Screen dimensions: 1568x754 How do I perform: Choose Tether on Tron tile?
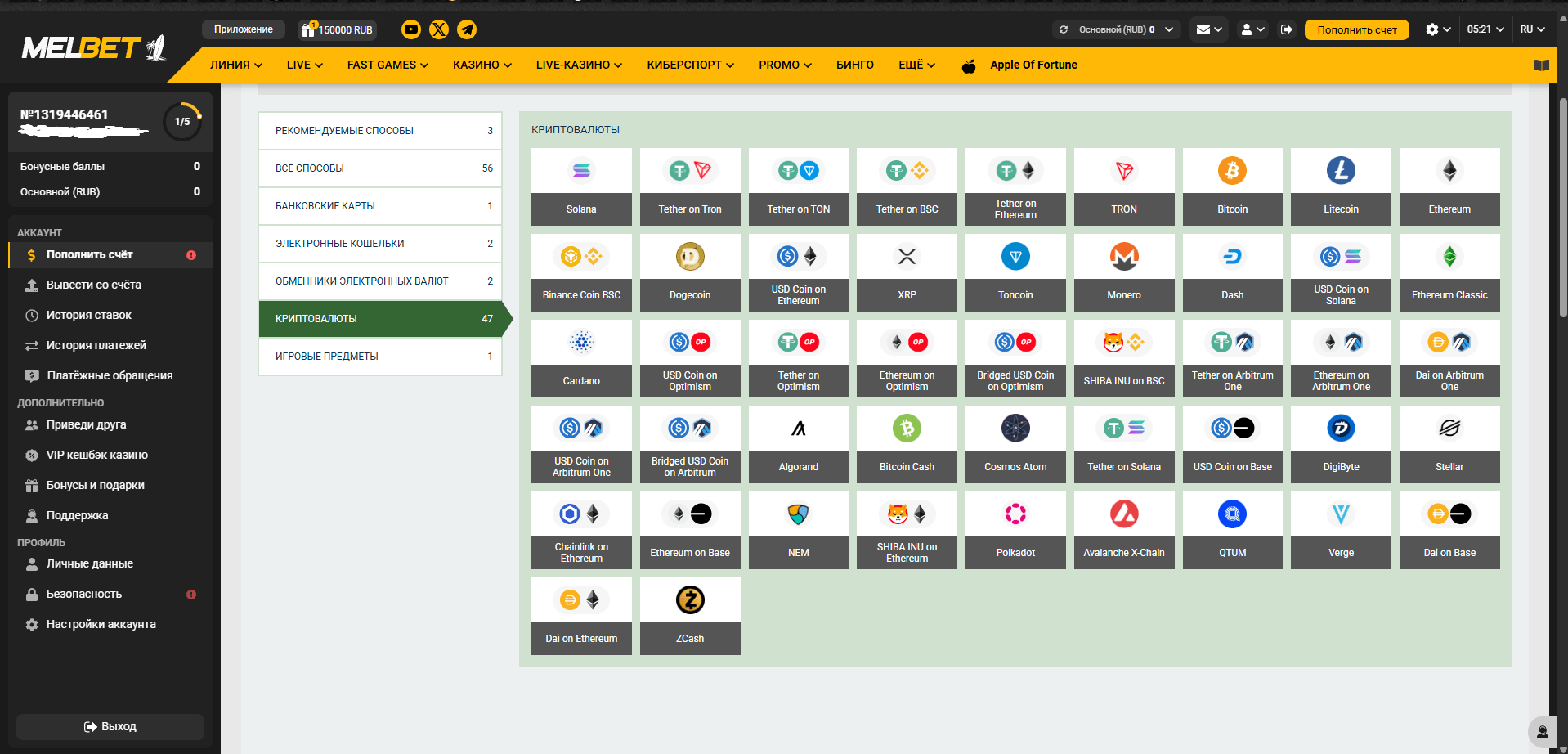pyautogui.click(x=690, y=186)
